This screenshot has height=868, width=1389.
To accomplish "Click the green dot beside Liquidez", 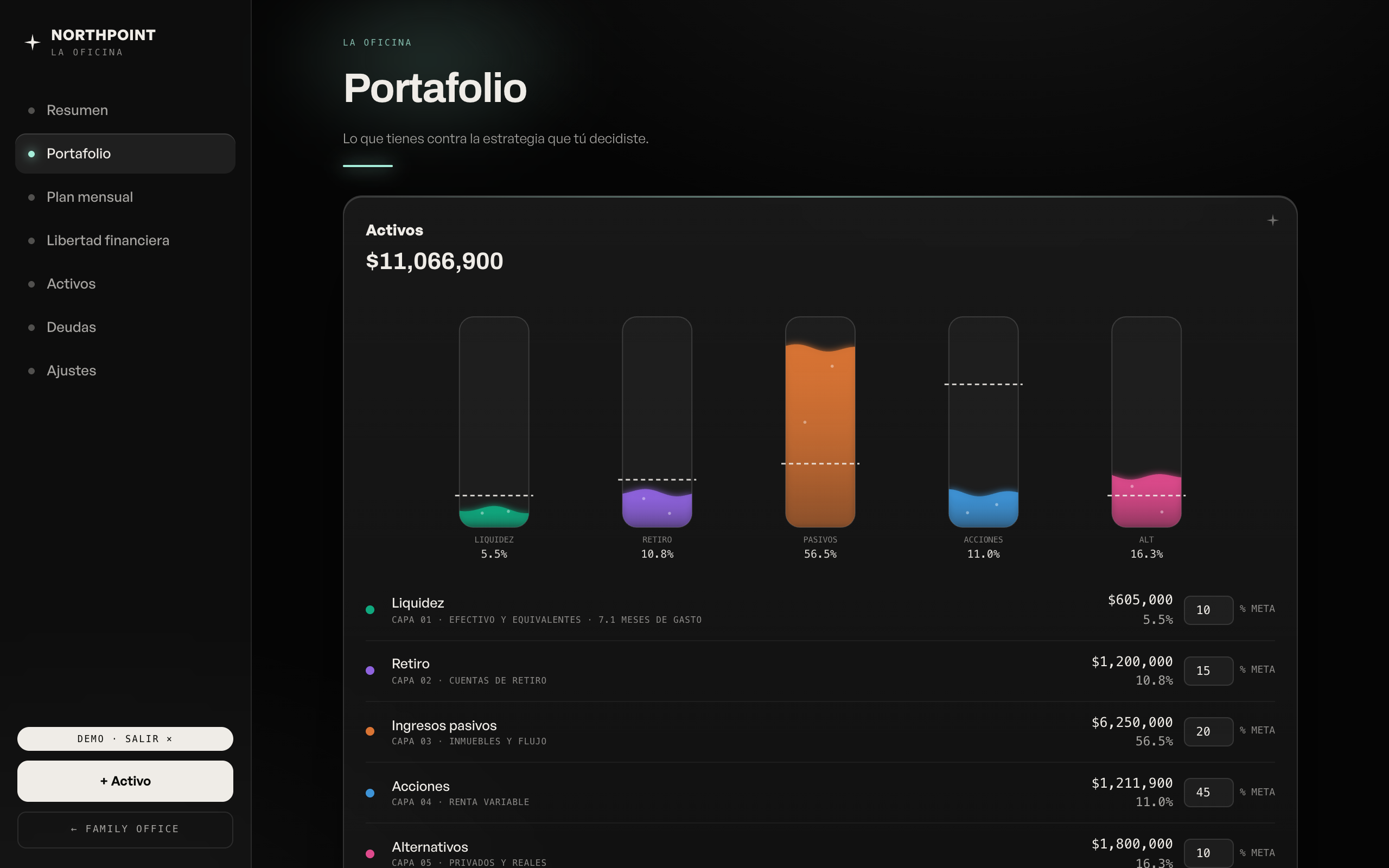I will coord(370,610).
